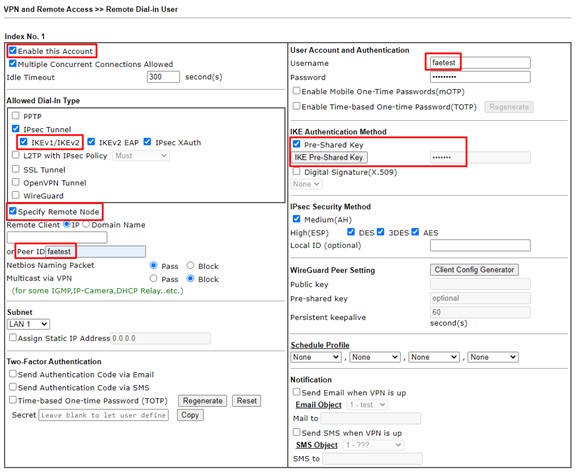This screenshot has height=472, width=576.
Task: Click the TOTP Regenerate button beside Reset
Action: pos(202,401)
